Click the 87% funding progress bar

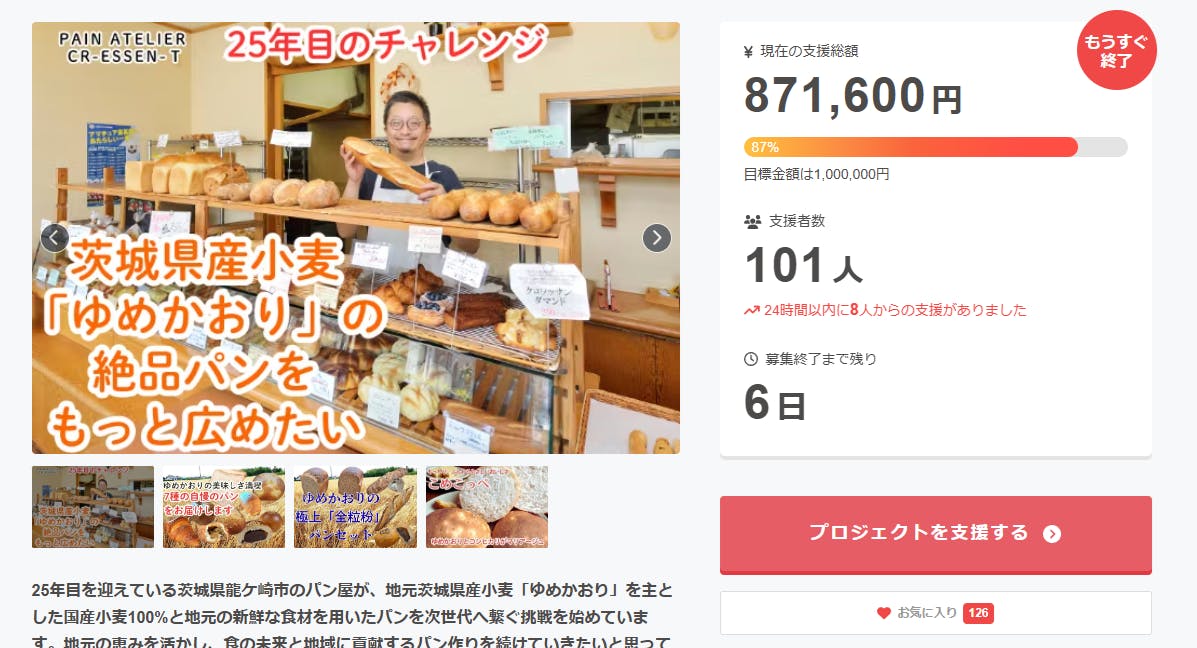(x=935, y=147)
